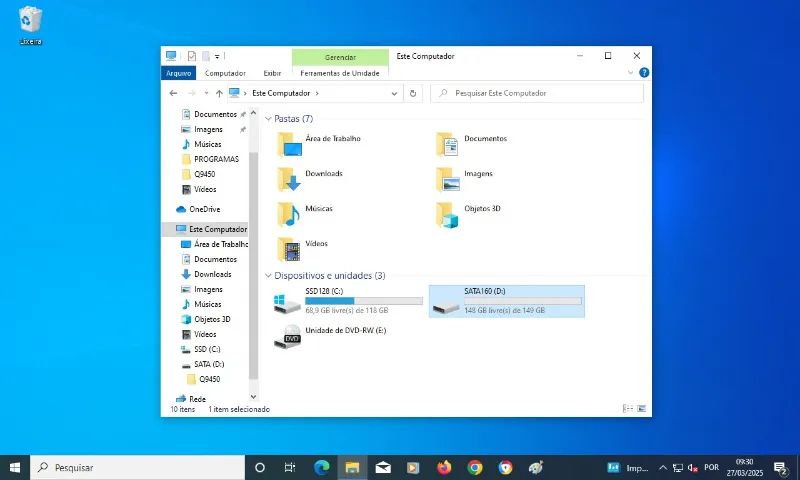Switch to the Exibir ribbon tab
The image size is (800, 480).
click(272, 73)
